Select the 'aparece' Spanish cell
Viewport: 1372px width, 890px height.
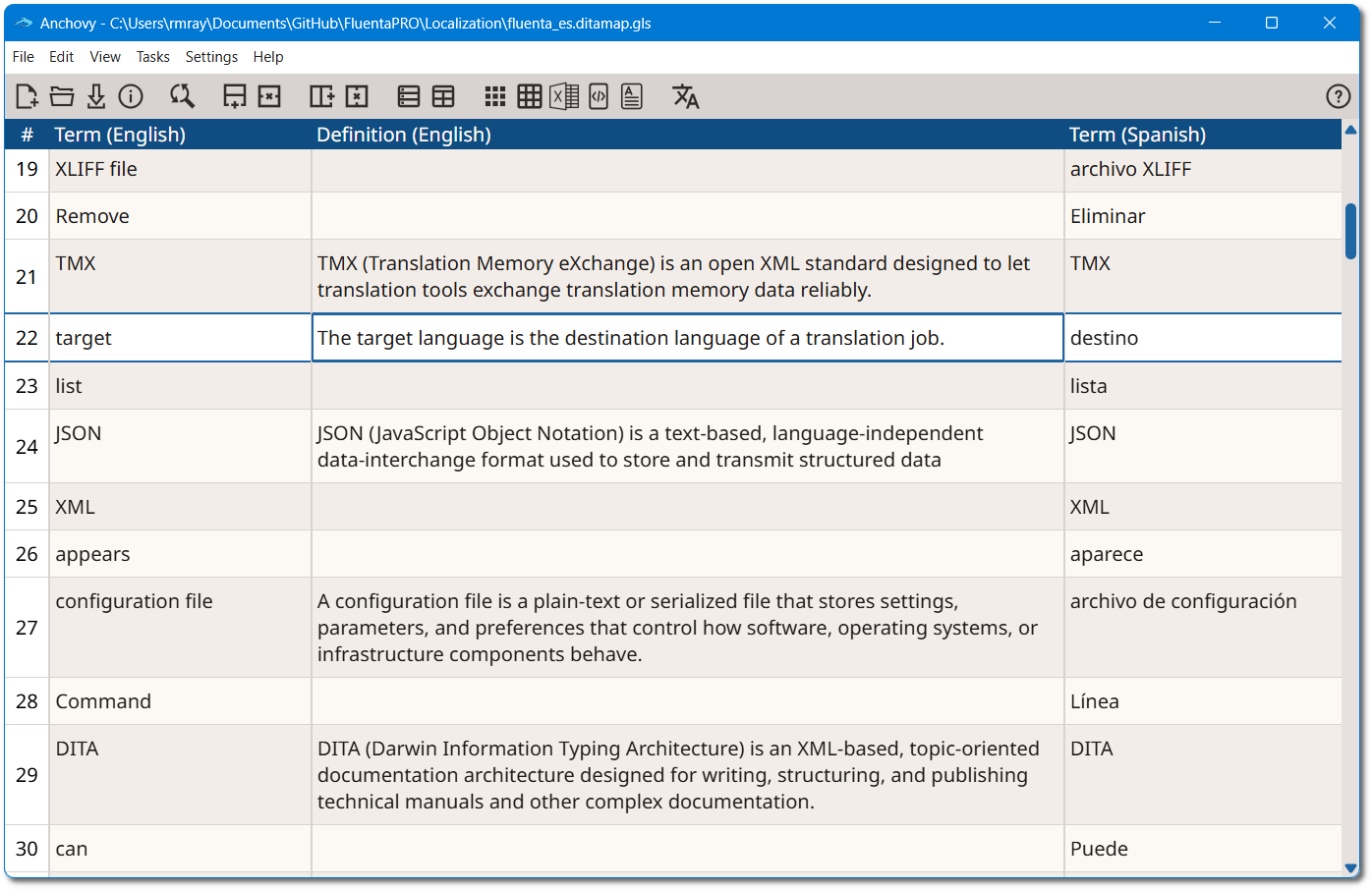(1204, 554)
